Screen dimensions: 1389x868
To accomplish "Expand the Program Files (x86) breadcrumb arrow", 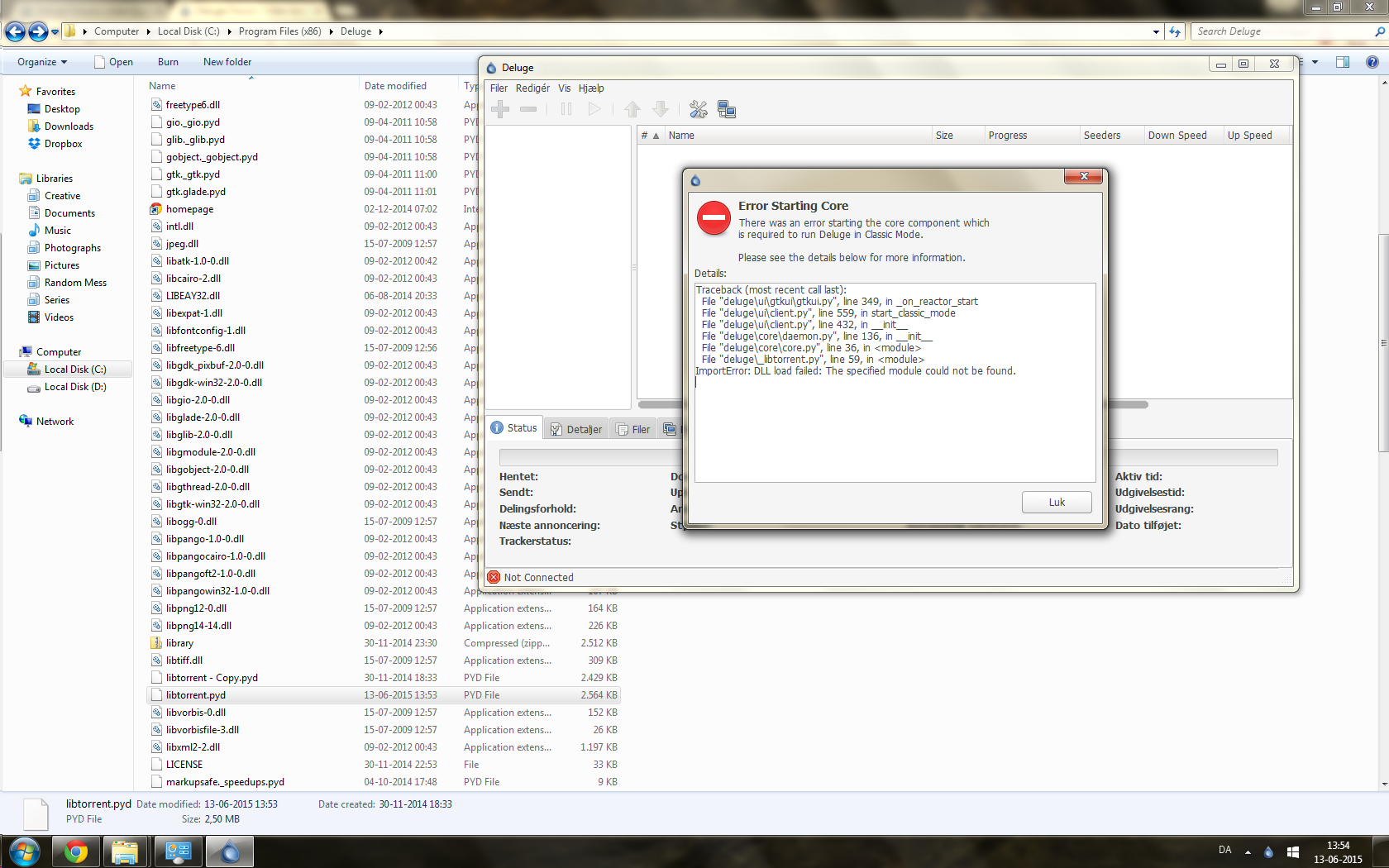I will coord(331,31).
